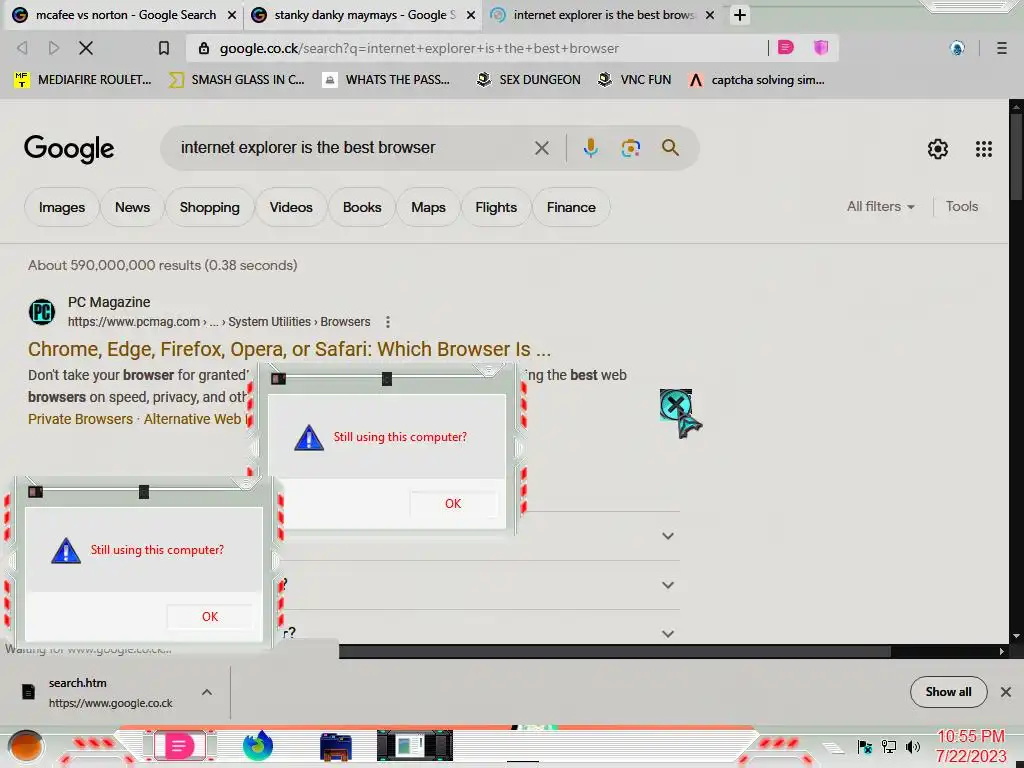The width and height of the screenshot is (1024, 768).
Task: Click the vertical scrollbar thumb
Action: pyautogui.click(x=1016, y=157)
